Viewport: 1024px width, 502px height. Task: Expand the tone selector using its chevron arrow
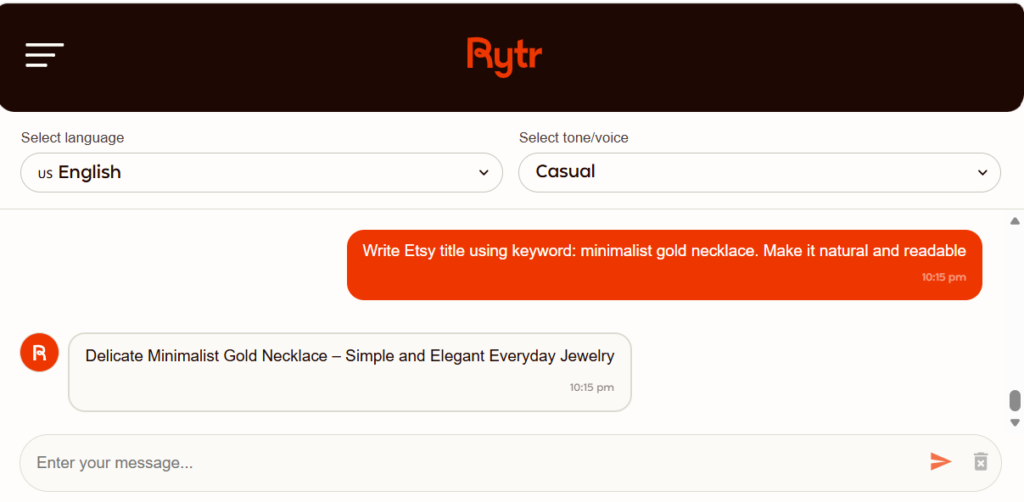click(982, 173)
